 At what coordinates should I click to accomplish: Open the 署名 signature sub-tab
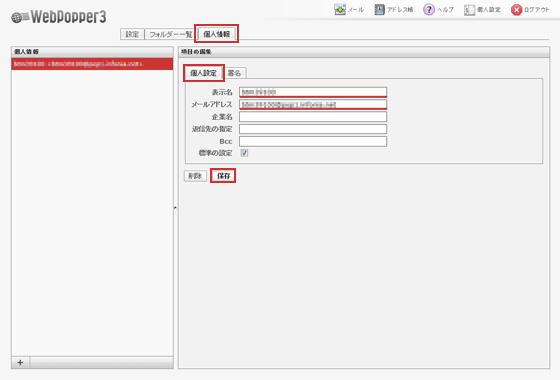pos(234,73)
